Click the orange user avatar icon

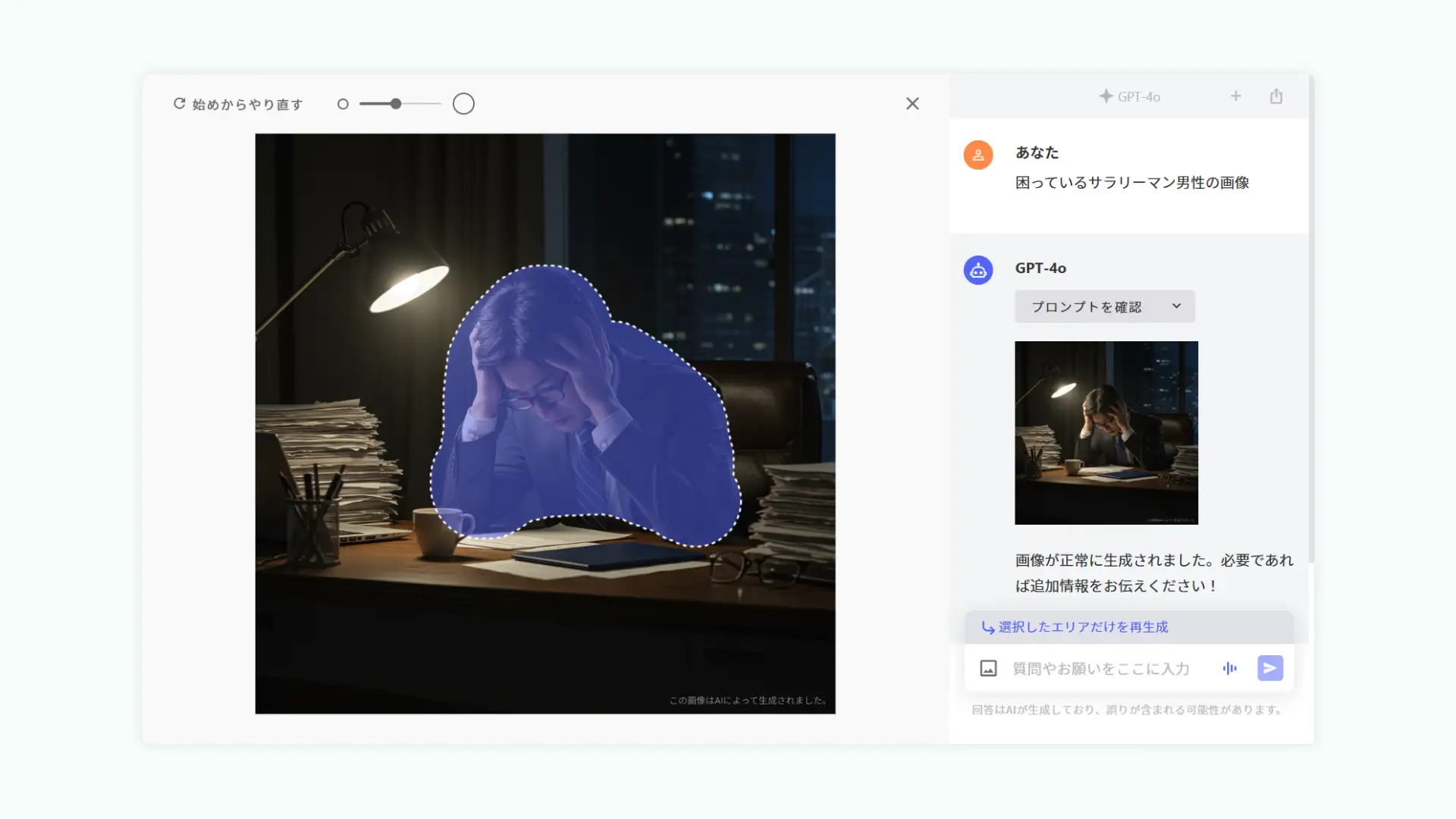(977, 154)
